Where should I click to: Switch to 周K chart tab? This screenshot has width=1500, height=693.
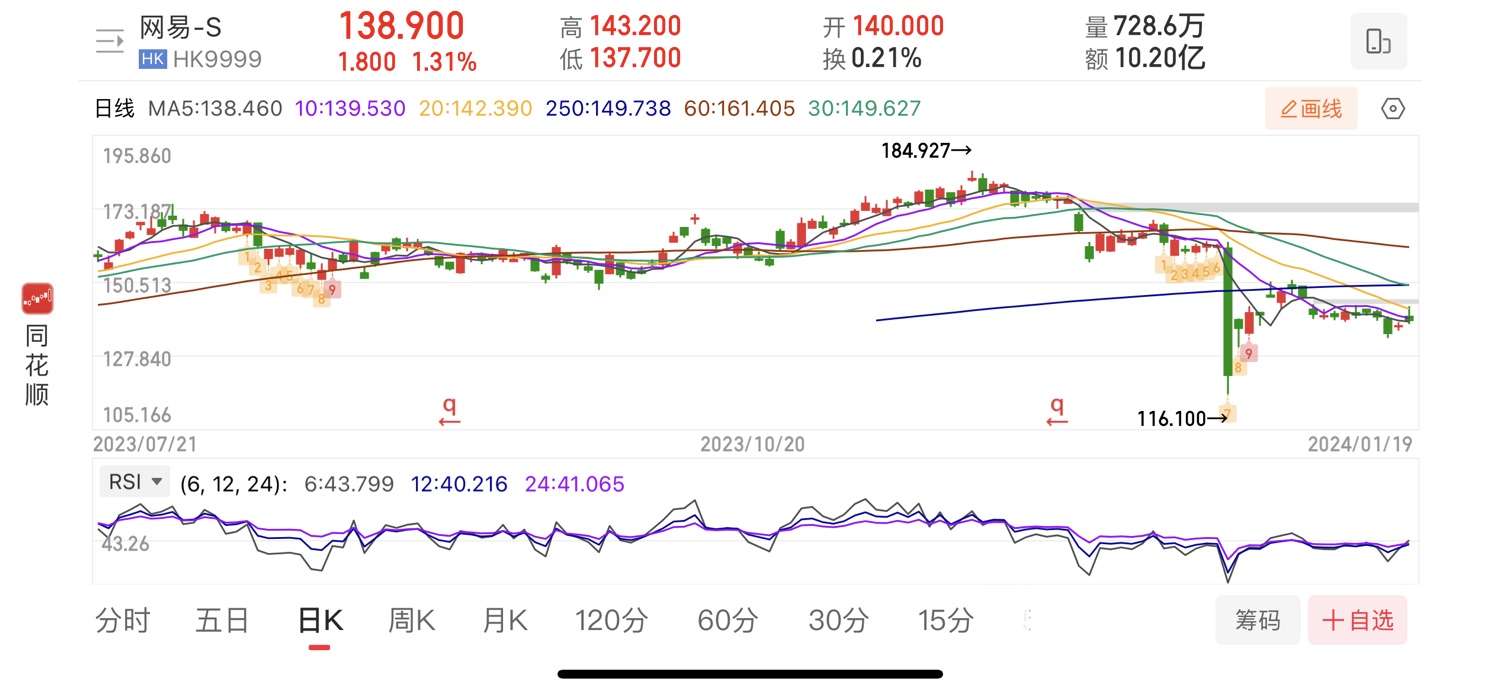pos(412,621)
